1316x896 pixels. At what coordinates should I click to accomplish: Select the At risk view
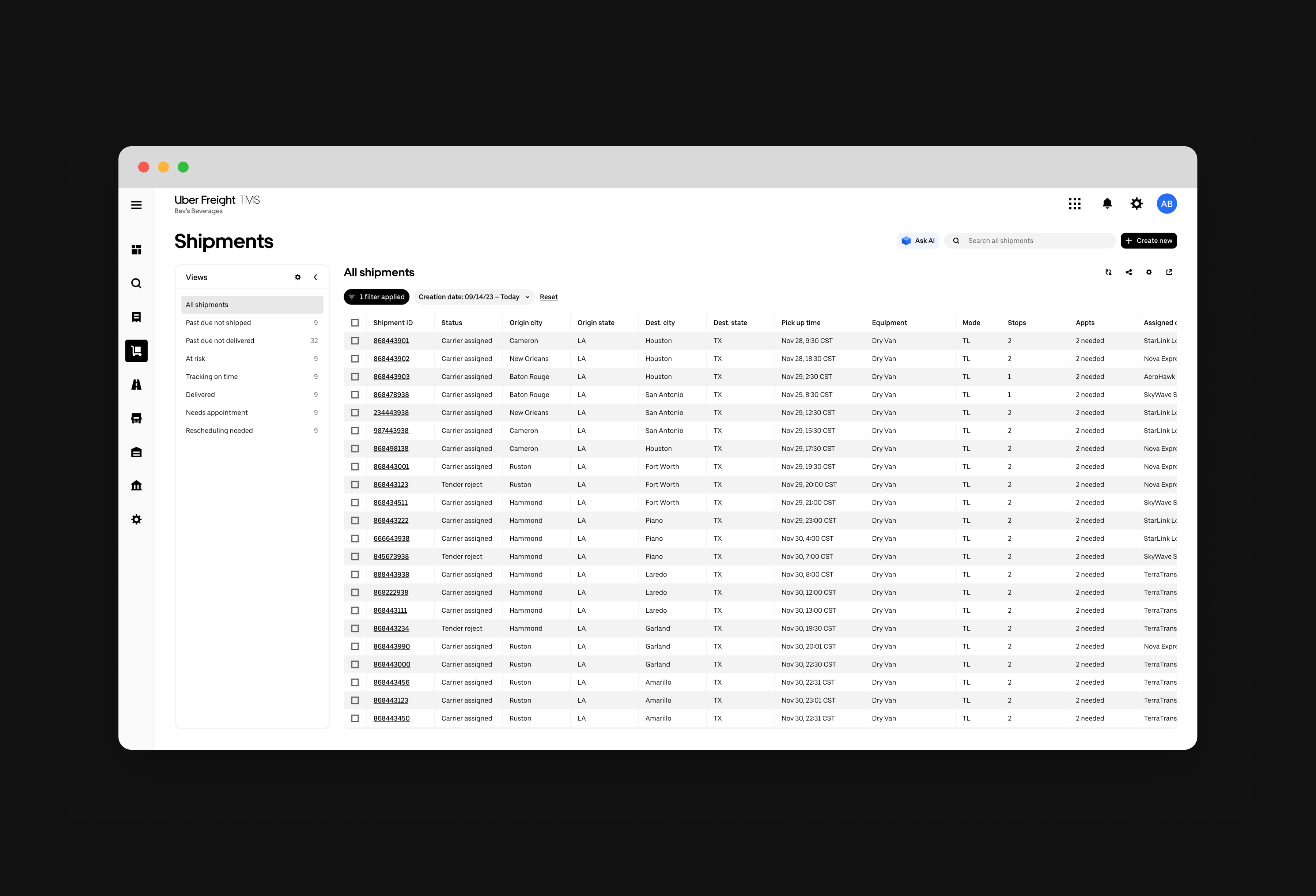click(195, 359)
